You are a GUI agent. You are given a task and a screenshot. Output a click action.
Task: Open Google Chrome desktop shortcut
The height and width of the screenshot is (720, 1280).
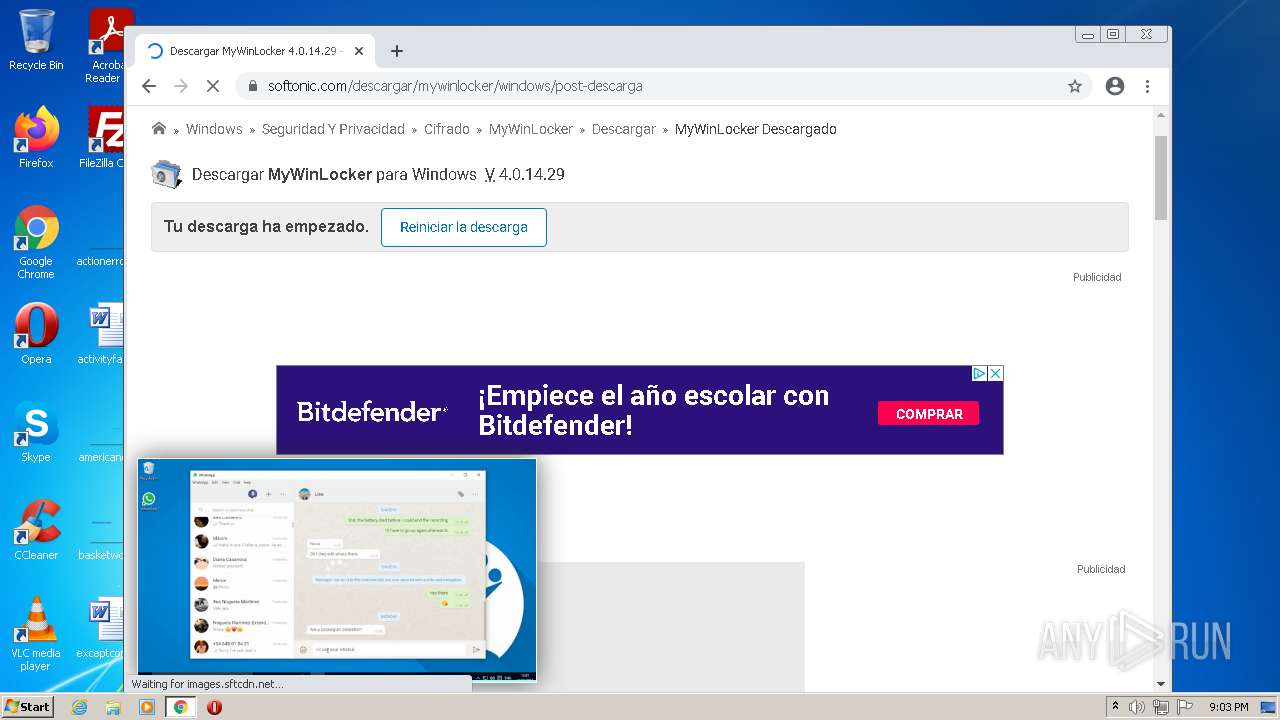pyautogui.click(x=36, y=242)
